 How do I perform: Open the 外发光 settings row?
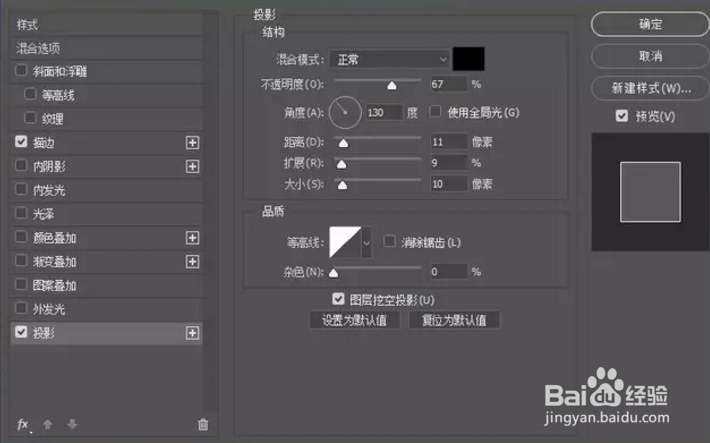point(106,309)
